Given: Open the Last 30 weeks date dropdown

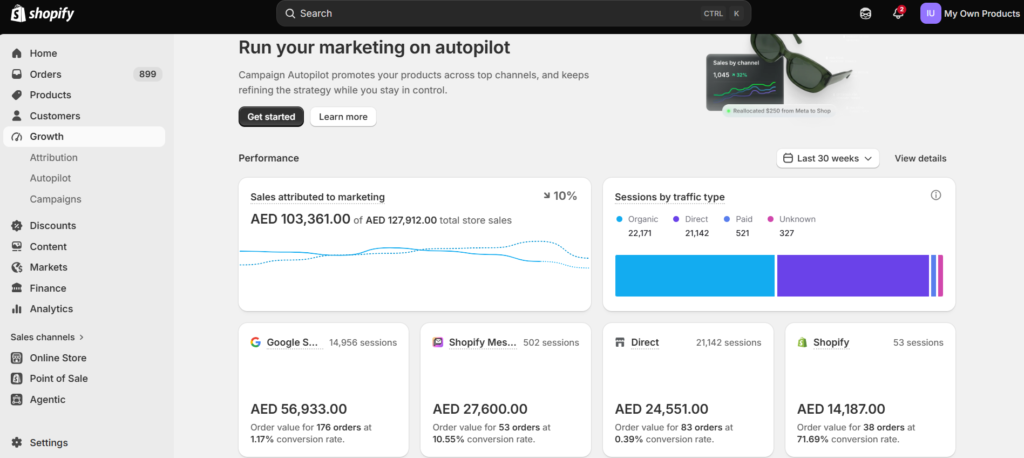Looking at the screenshot, I should pos(827,158).
